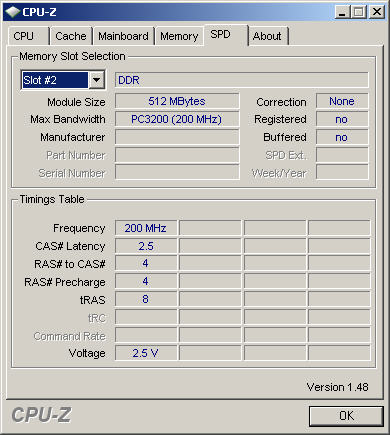390x435 pixels.
Task: Click the empty SPD Ext. field
Action: 342,155
